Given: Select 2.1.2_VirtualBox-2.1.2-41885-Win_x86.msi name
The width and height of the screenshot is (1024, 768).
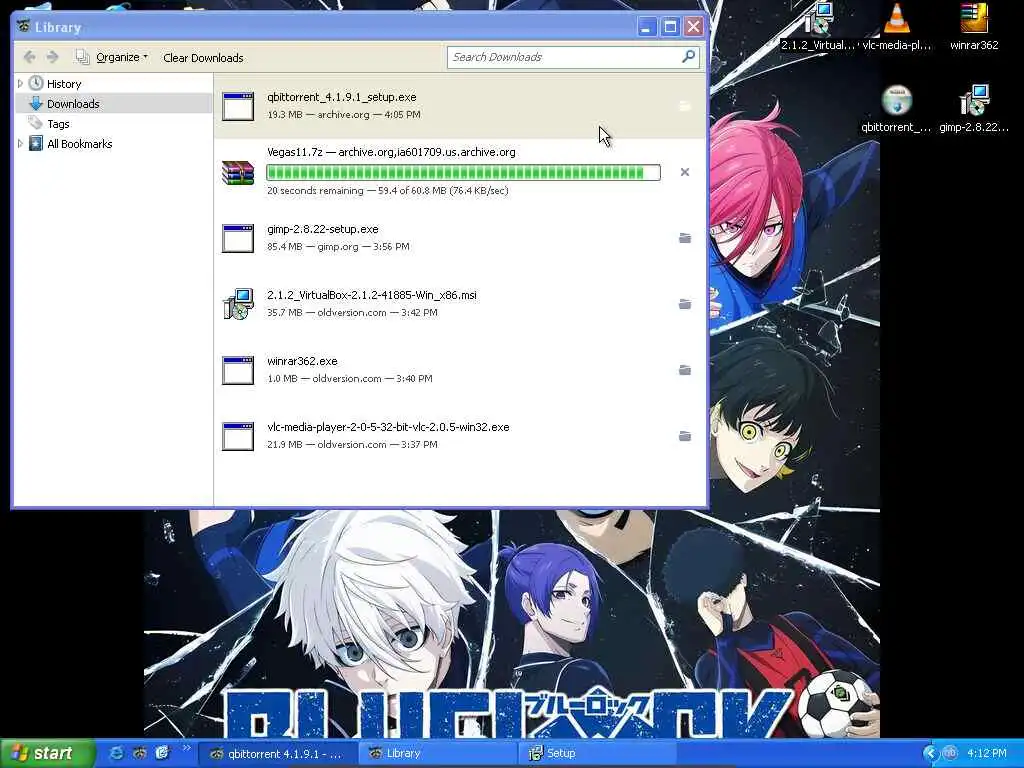Looking at the screenshot, I should [372, 295].
